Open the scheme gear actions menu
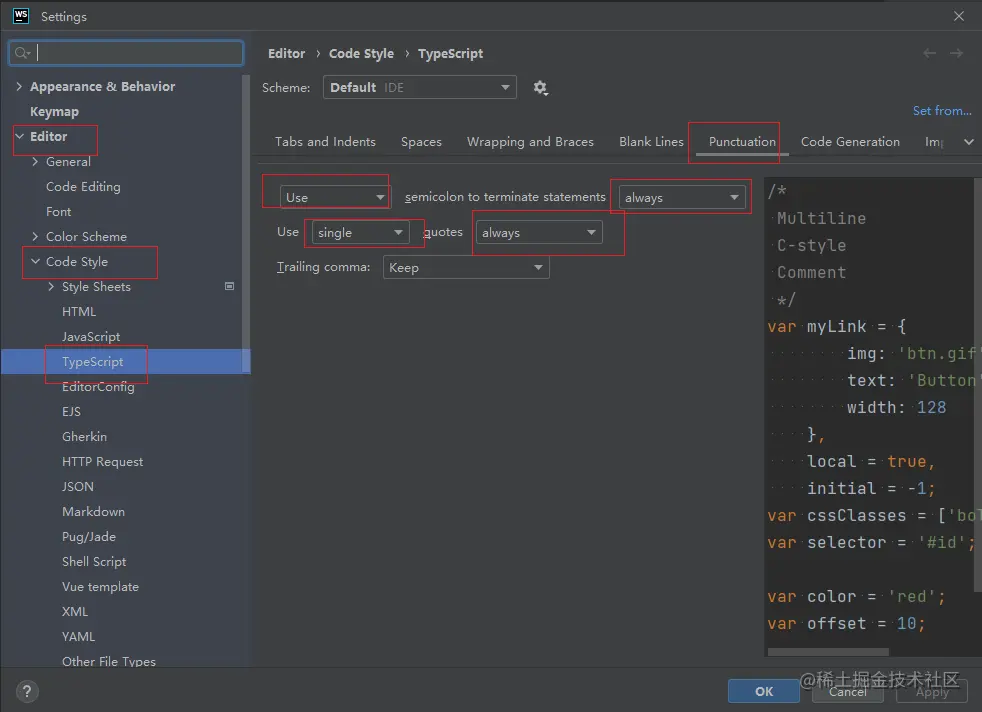The image size is (982, 712). 540,88
